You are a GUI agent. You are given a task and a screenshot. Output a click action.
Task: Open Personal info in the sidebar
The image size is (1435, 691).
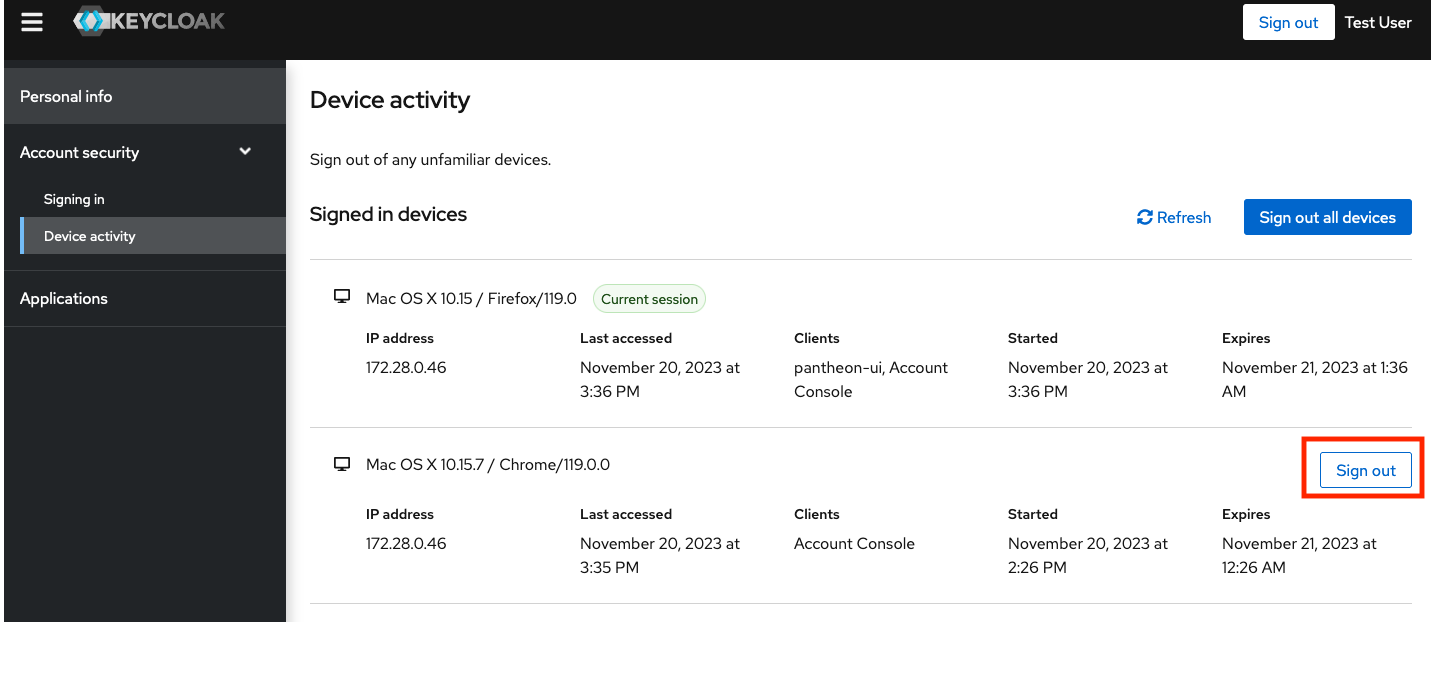[x=66, y=97]
